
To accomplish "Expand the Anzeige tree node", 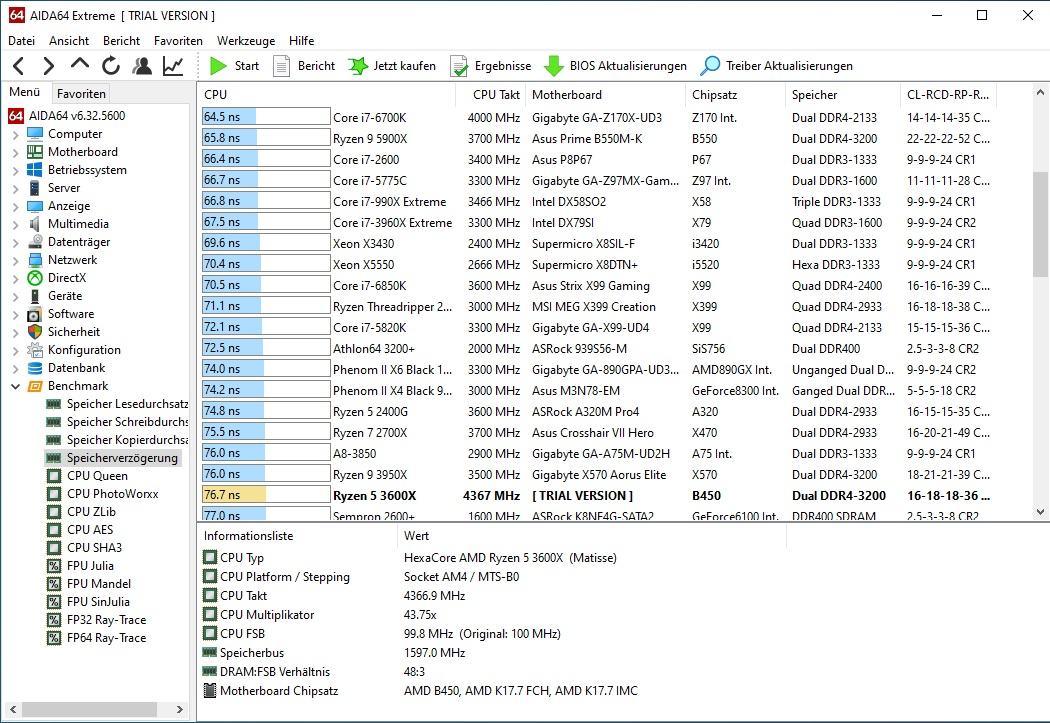I will [15, 207].
